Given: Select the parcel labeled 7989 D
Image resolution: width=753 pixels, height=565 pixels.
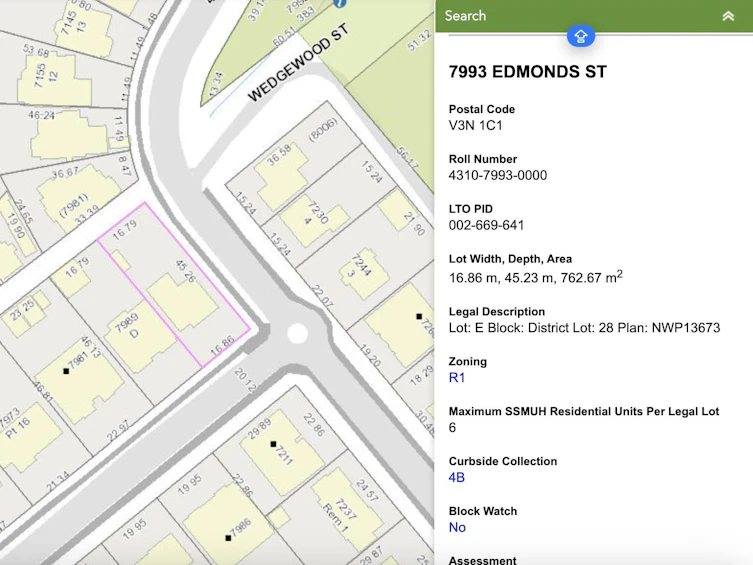Looking at the screenshot, I should (x=139, y=336).
